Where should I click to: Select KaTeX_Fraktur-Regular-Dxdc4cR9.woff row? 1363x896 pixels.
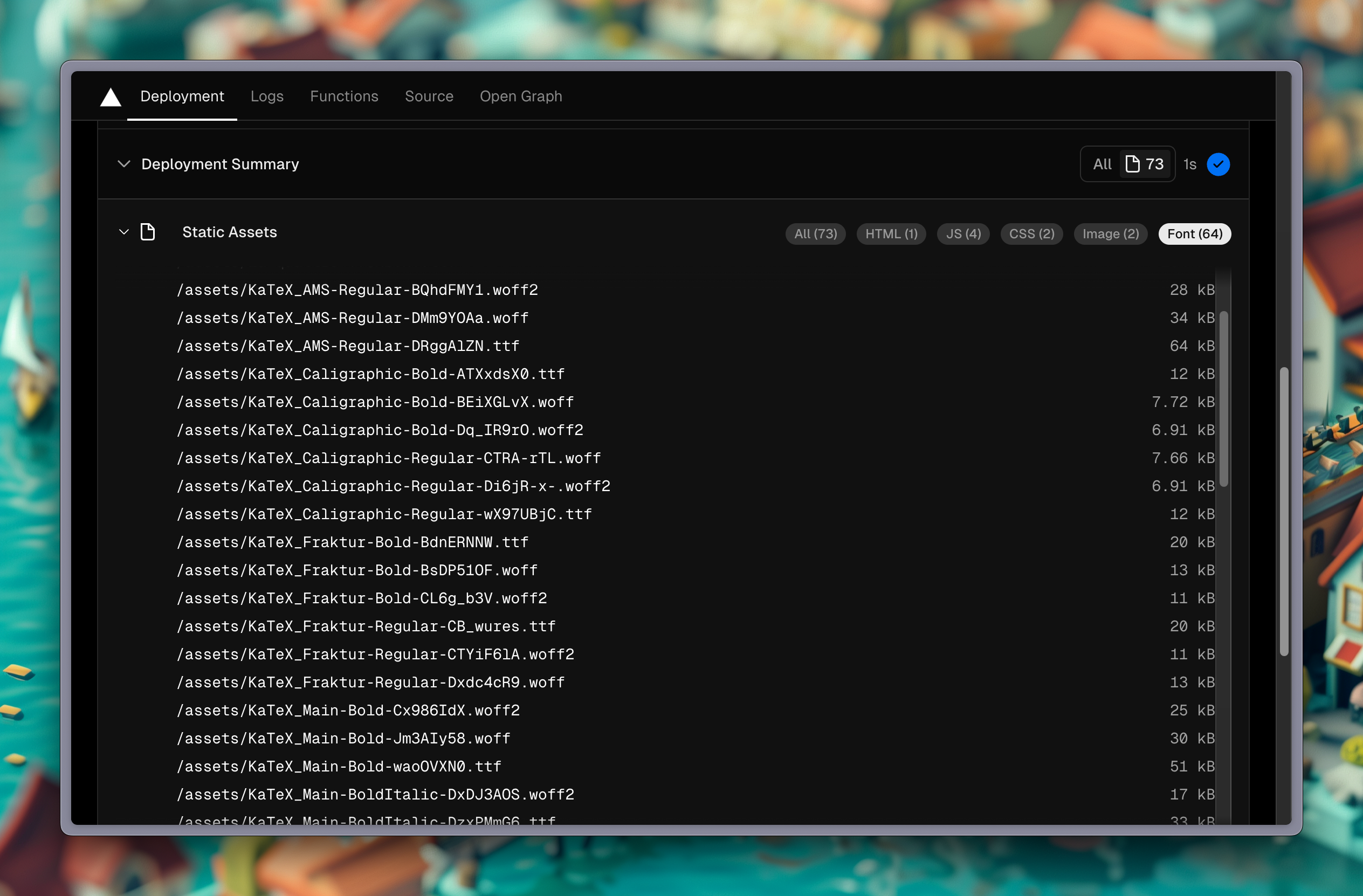pyautogui.click(x=695, y=683)
